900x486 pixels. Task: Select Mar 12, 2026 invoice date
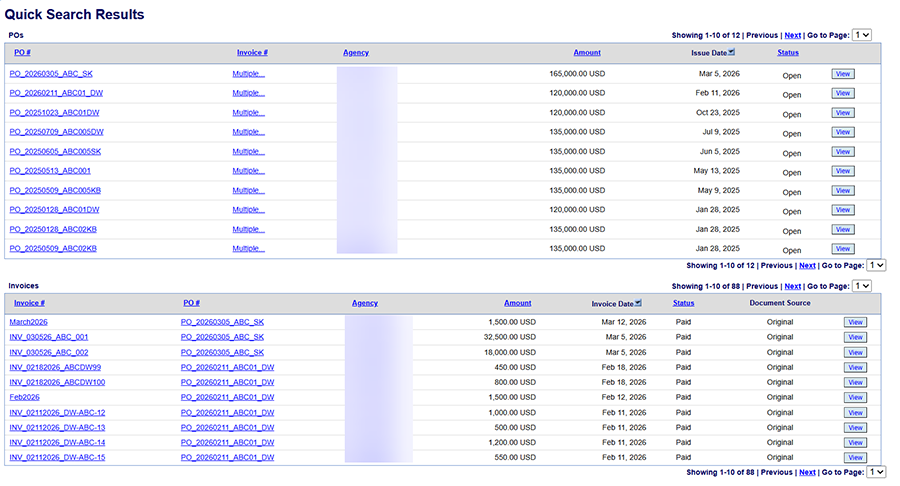coord(624,322)
